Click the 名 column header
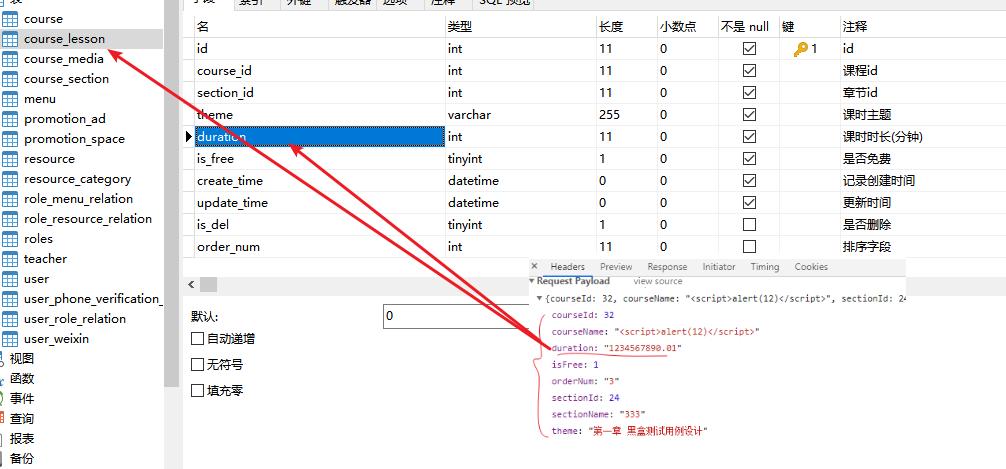 320,26
